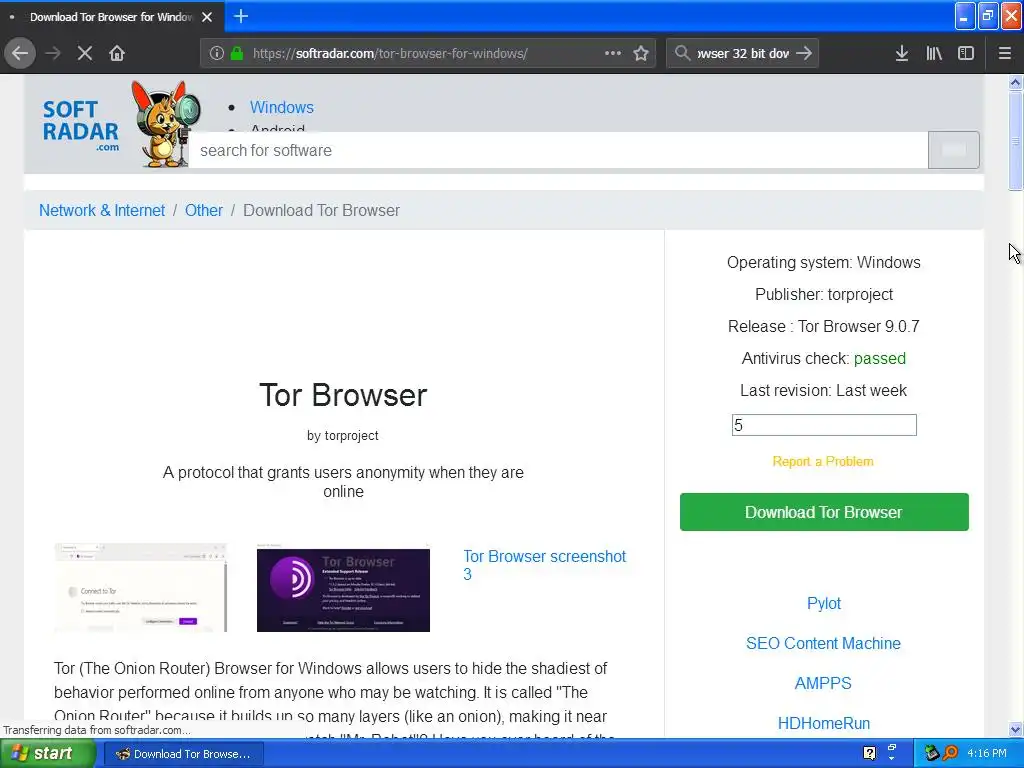The height and width of the screenshot is (768, 1024).
Task: Click the rating field showing 5
Action: 824,425
